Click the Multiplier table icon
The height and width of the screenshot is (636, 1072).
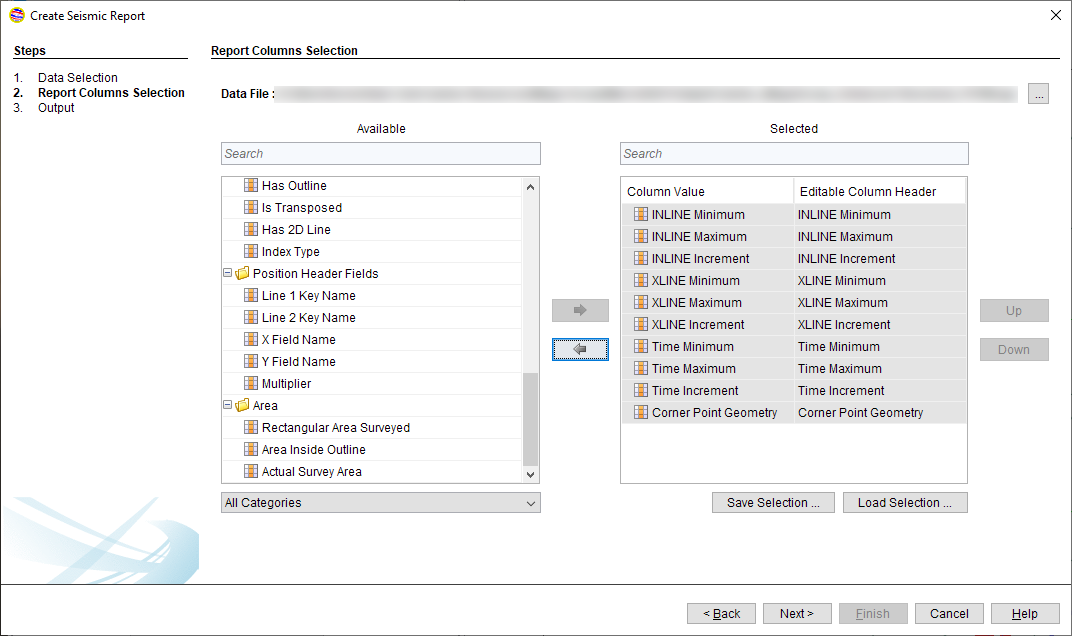[x=251, y=383]
